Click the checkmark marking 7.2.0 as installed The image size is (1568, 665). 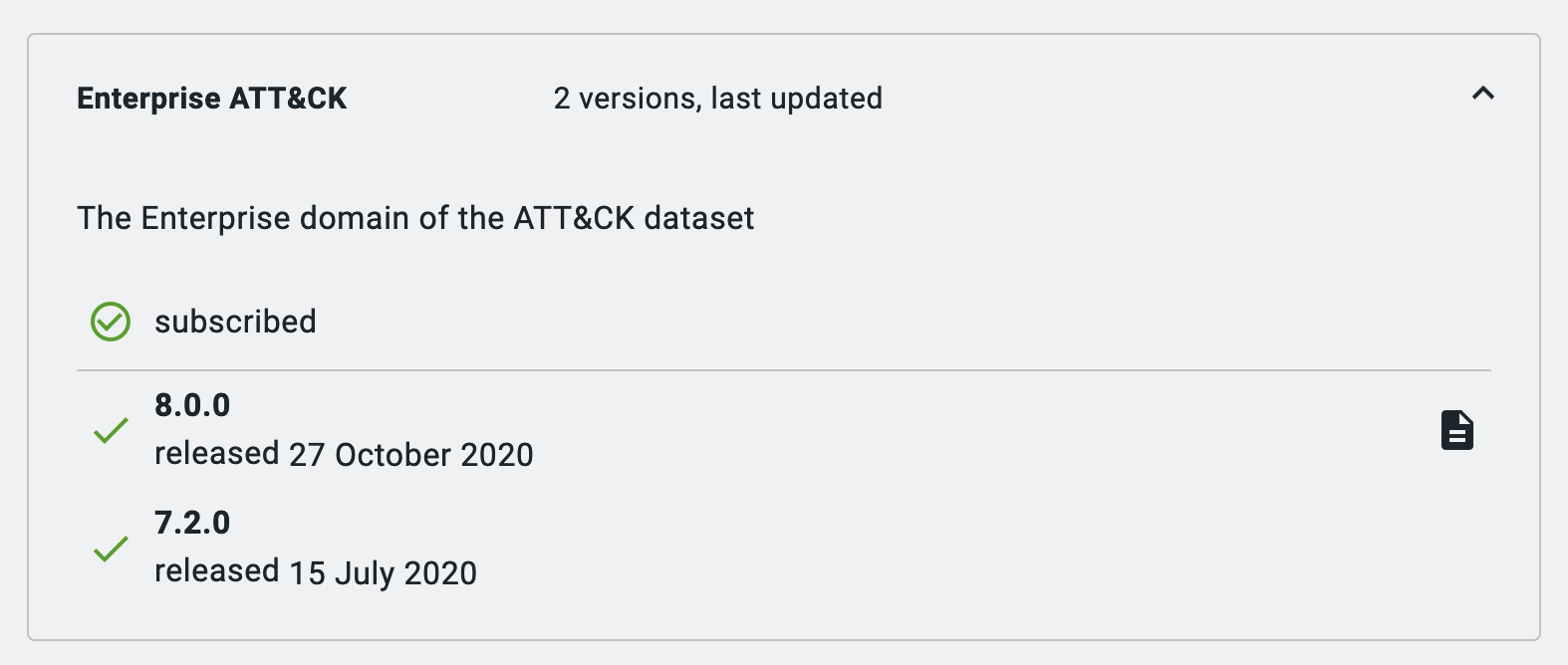112,549
